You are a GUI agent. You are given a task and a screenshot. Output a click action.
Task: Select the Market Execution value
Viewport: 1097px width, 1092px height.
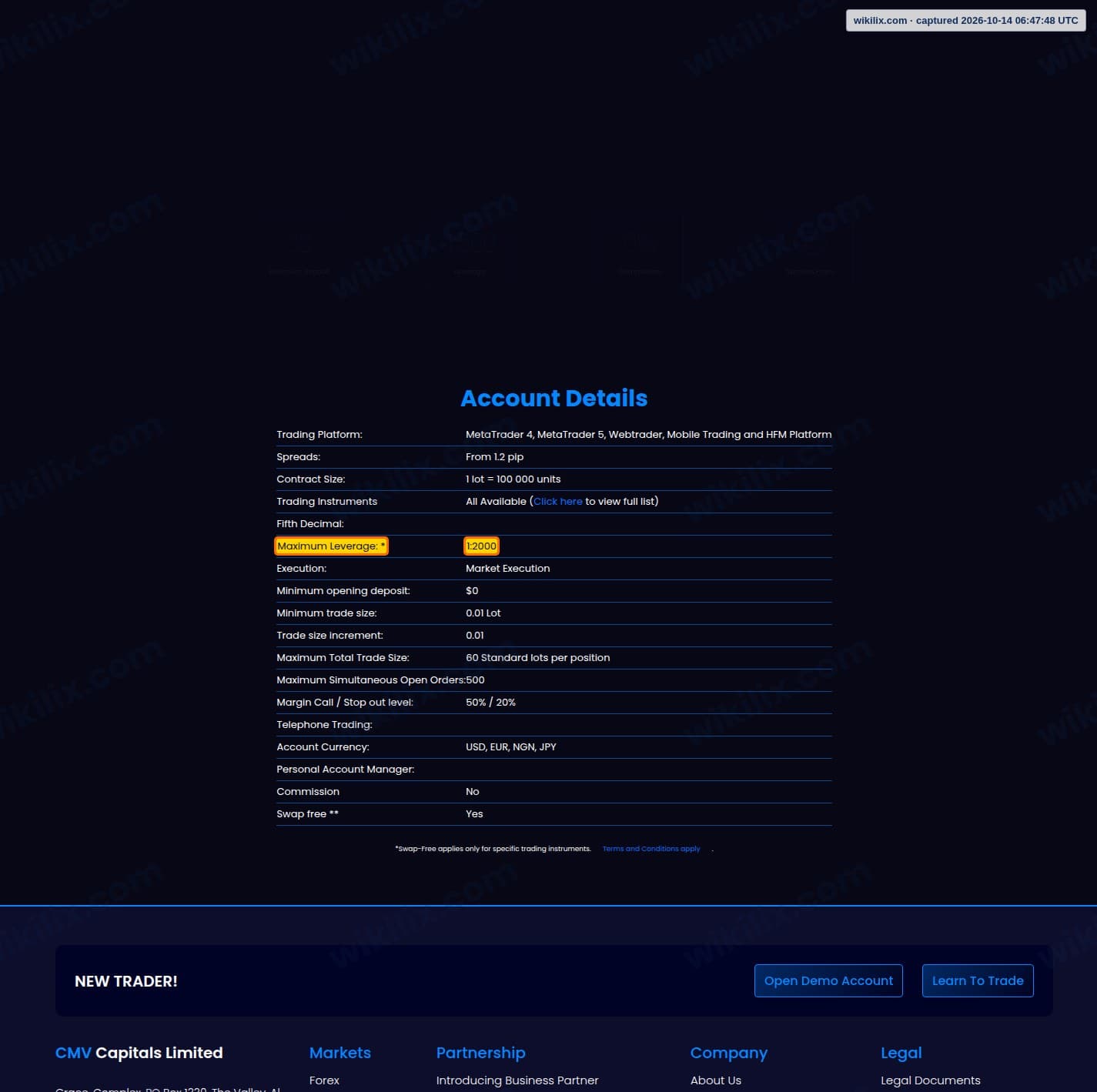pyautogui.click(x=507, y=568)
